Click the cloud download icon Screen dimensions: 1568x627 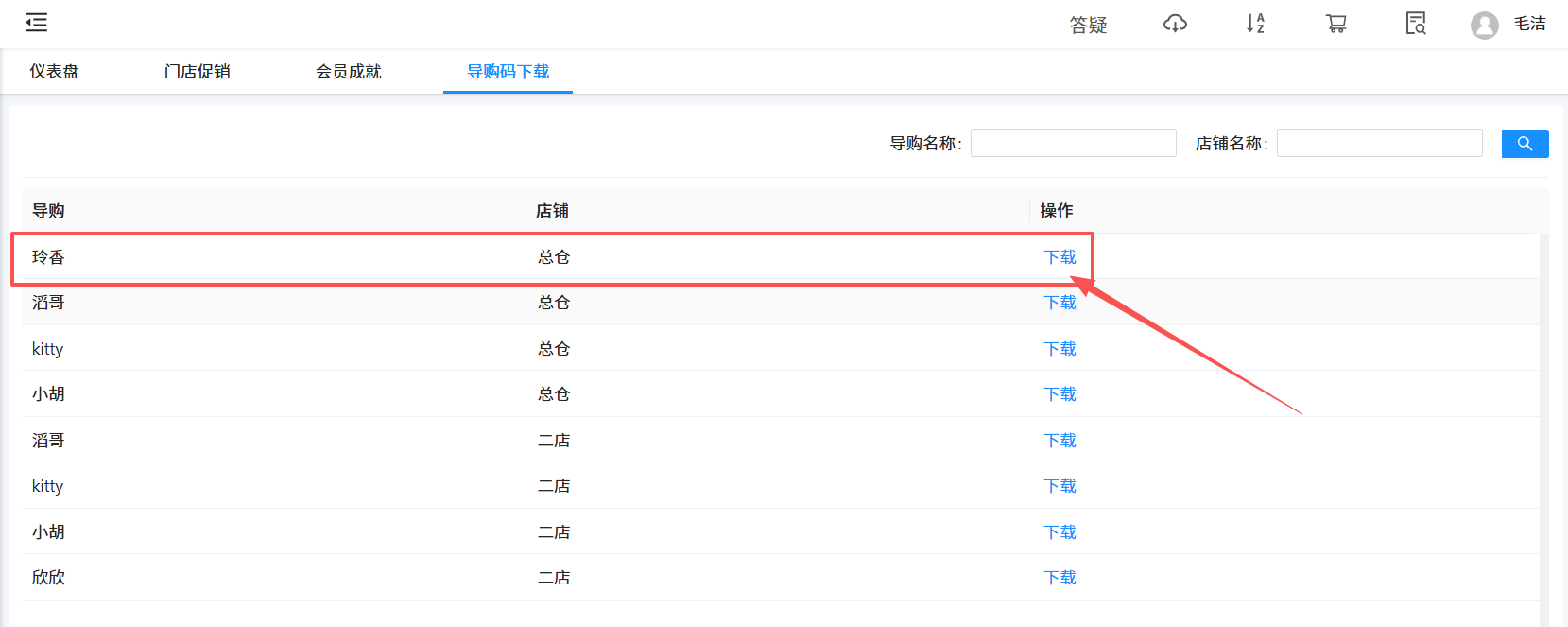[x=1175, y=24]
